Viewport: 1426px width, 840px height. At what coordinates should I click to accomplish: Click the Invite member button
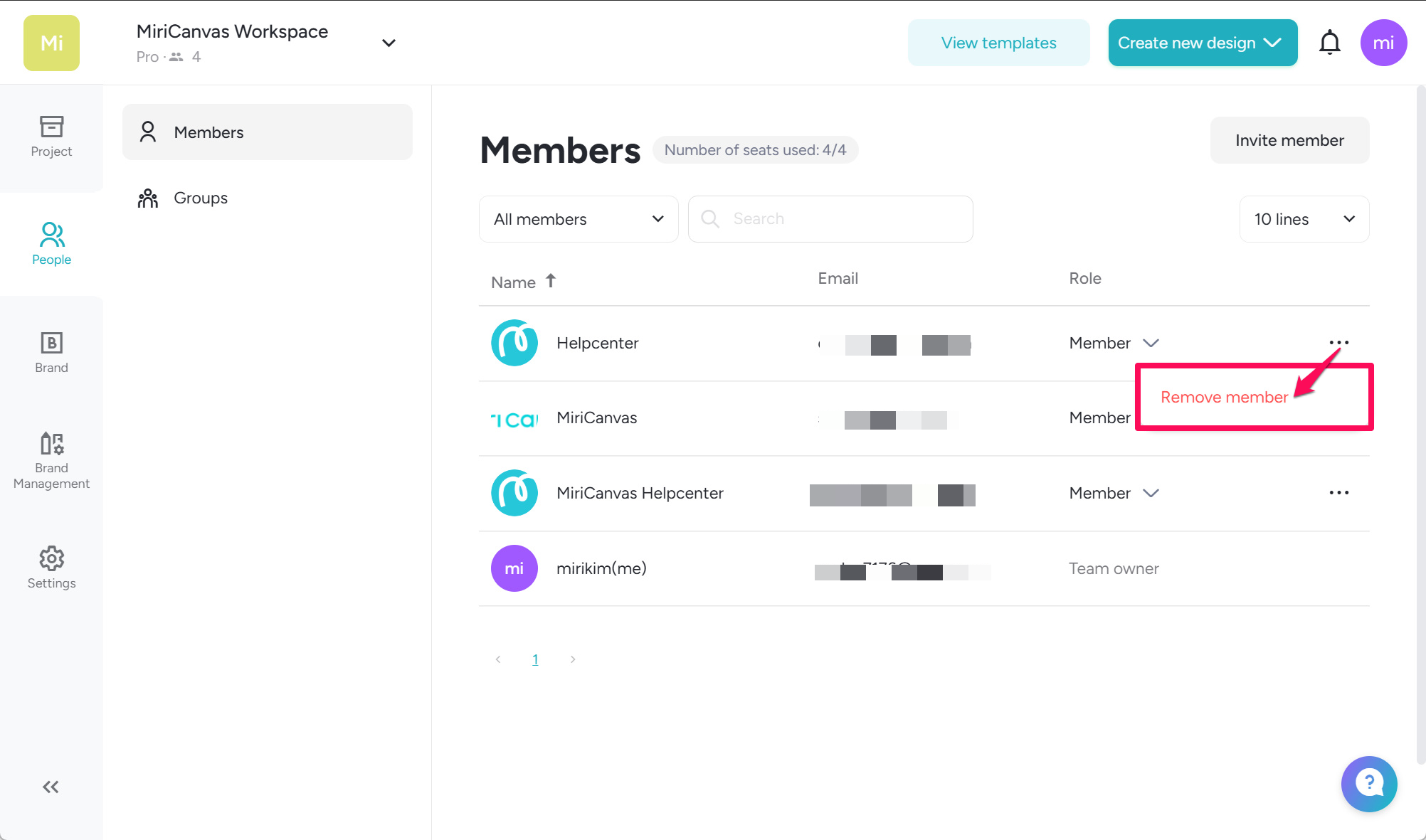[1289, 140]
